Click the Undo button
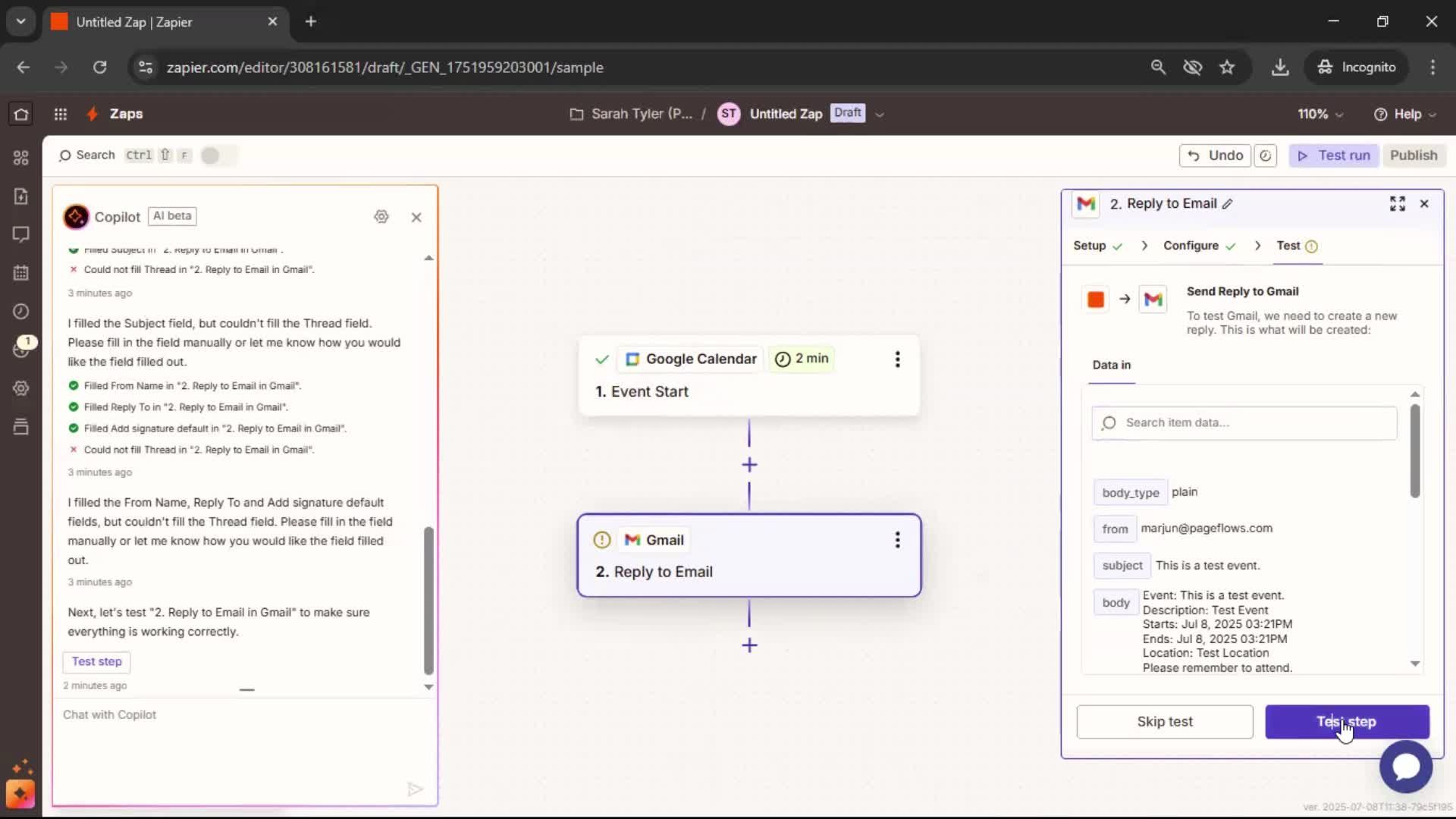 coord(1215,155)
